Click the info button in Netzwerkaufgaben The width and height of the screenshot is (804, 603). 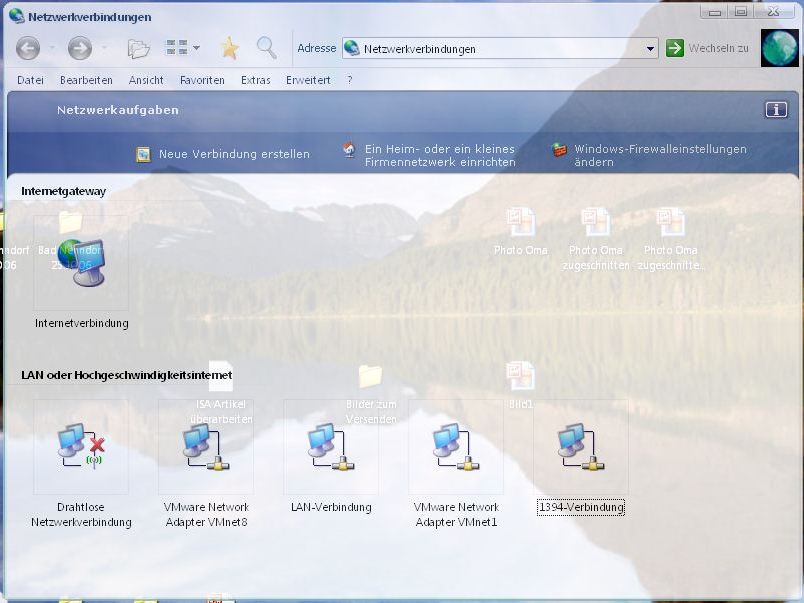(776, 110)
